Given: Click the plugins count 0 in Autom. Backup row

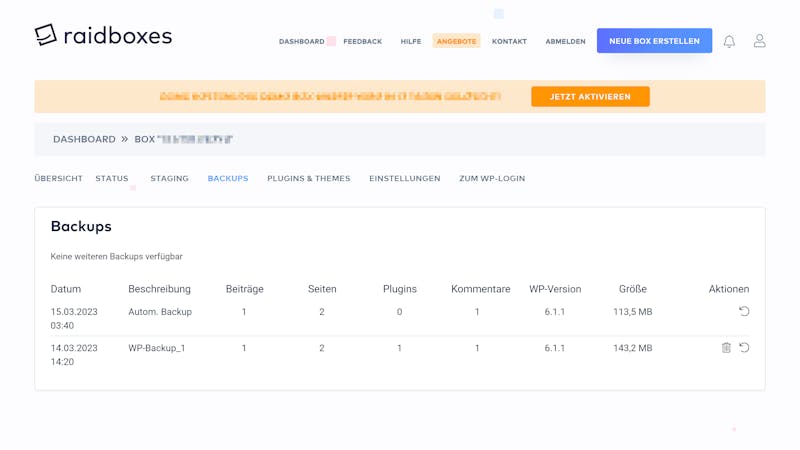Looking at the screenshot, I should [x=399, y=312].
